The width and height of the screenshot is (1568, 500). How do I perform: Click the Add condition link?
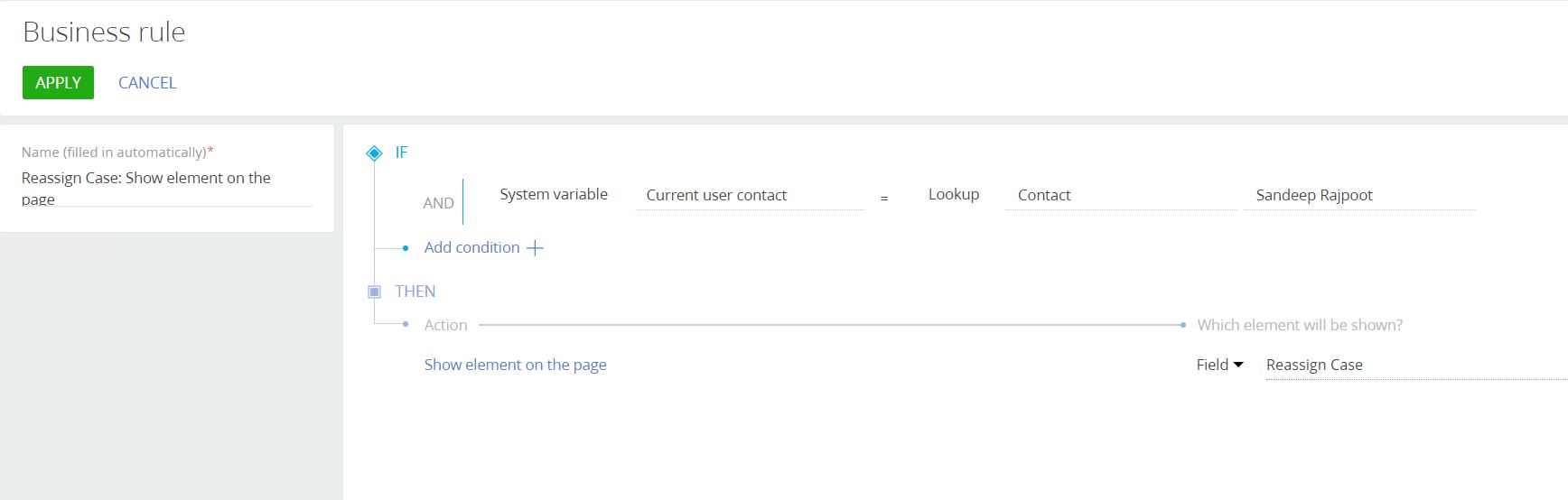click(x=471, y=247)
